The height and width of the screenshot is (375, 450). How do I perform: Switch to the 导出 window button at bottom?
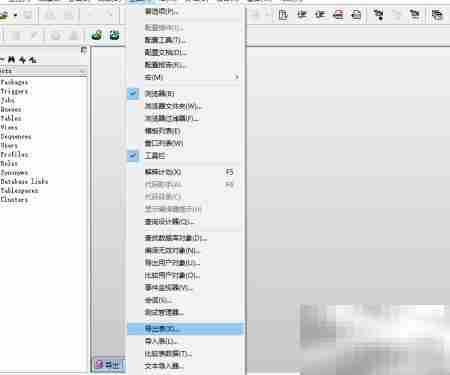(x=108, y=365)
